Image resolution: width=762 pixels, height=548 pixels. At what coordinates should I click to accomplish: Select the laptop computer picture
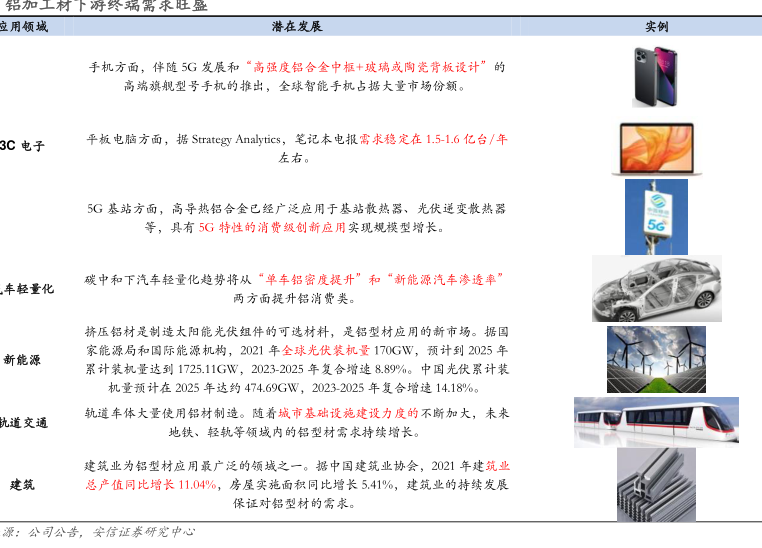(656, 148)
